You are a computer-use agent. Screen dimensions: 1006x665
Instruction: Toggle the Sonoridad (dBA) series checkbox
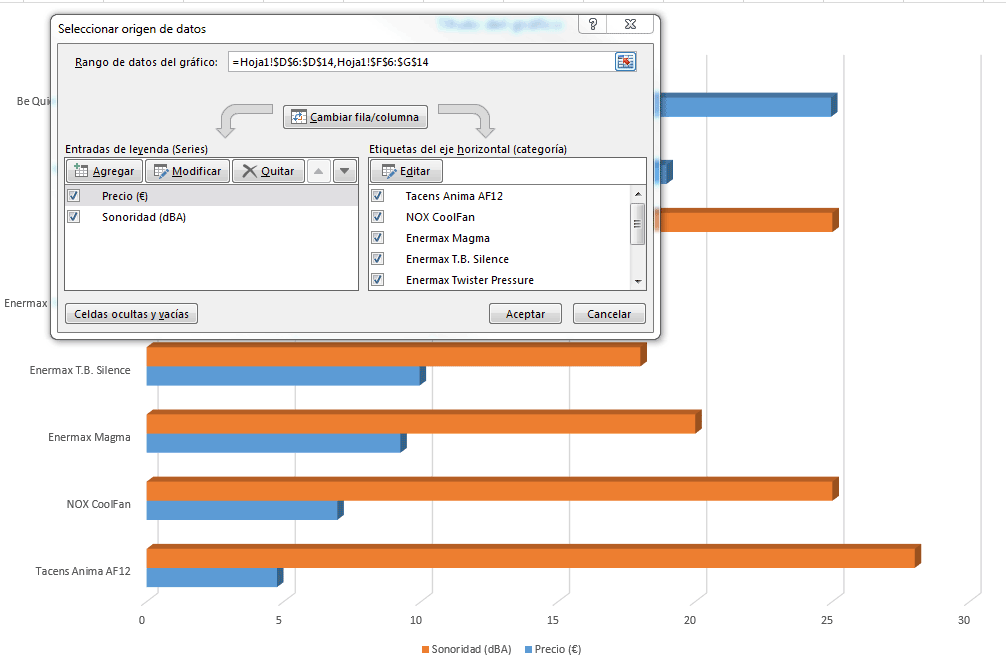[x=74, y=217]
